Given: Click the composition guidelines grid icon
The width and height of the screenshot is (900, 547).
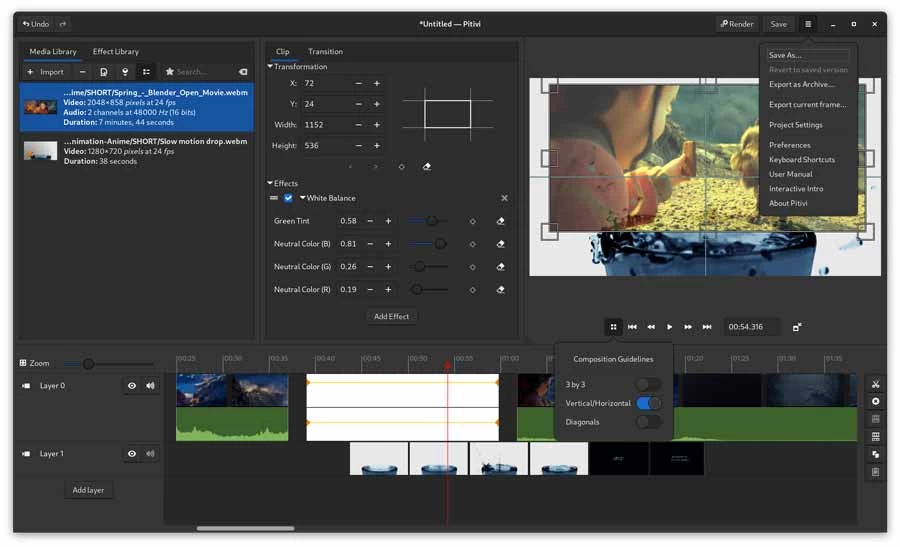Looking at the screenshot, I should click(613, 327).
